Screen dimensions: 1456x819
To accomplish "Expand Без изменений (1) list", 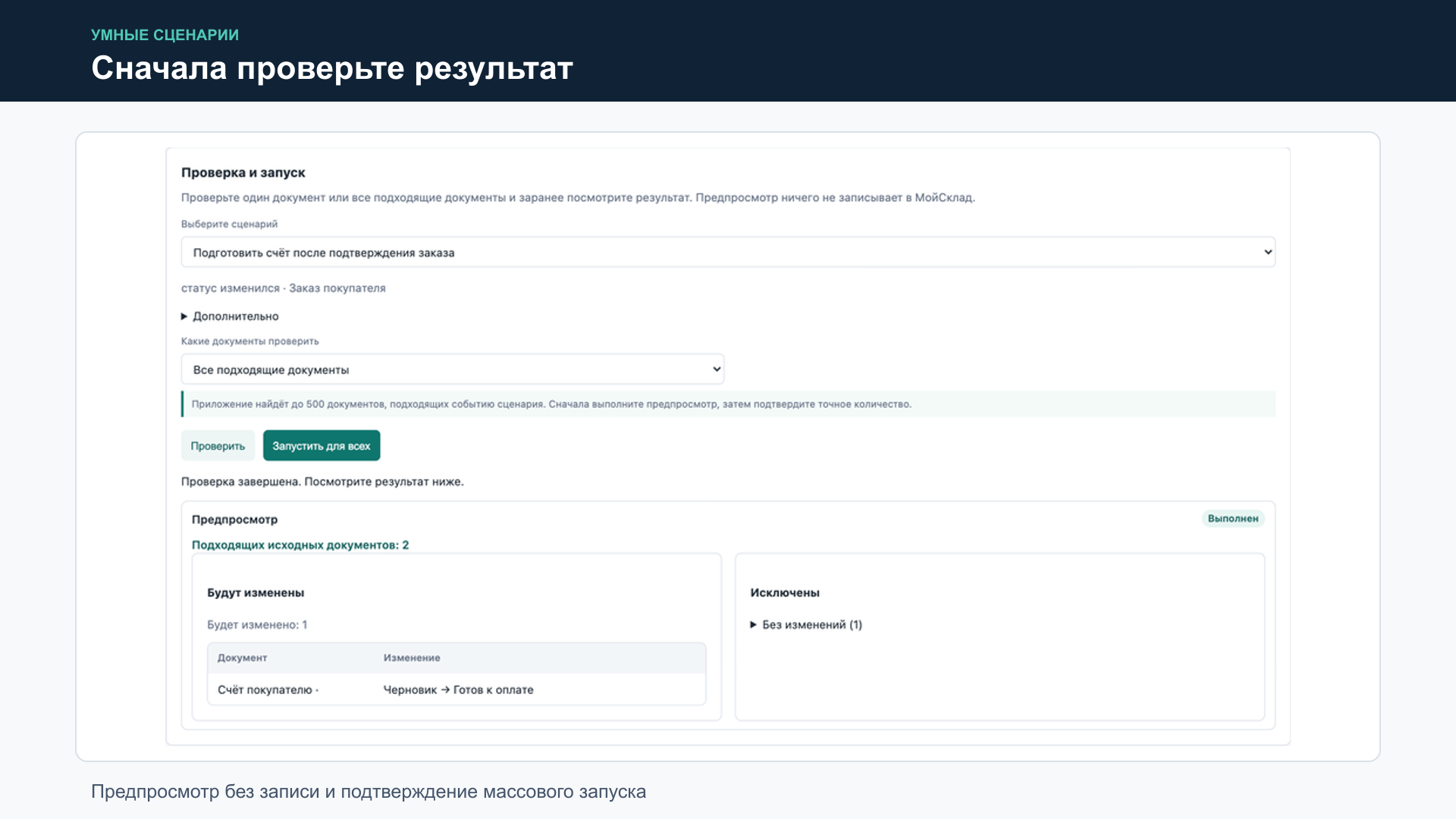I will pyautogui.click(x=806, y=625).
